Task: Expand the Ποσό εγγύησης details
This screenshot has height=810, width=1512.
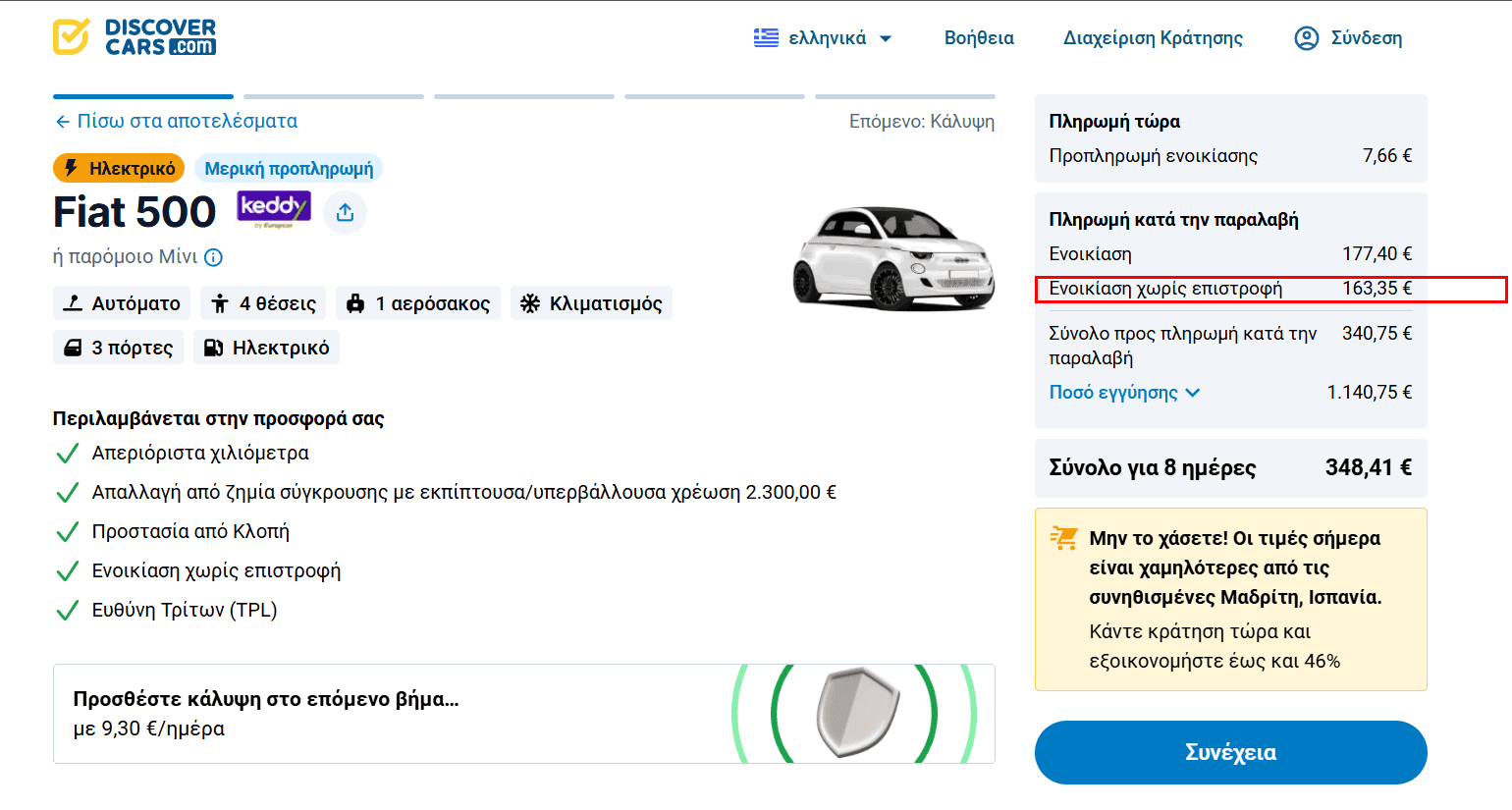Action: [x=1124, y=392]
